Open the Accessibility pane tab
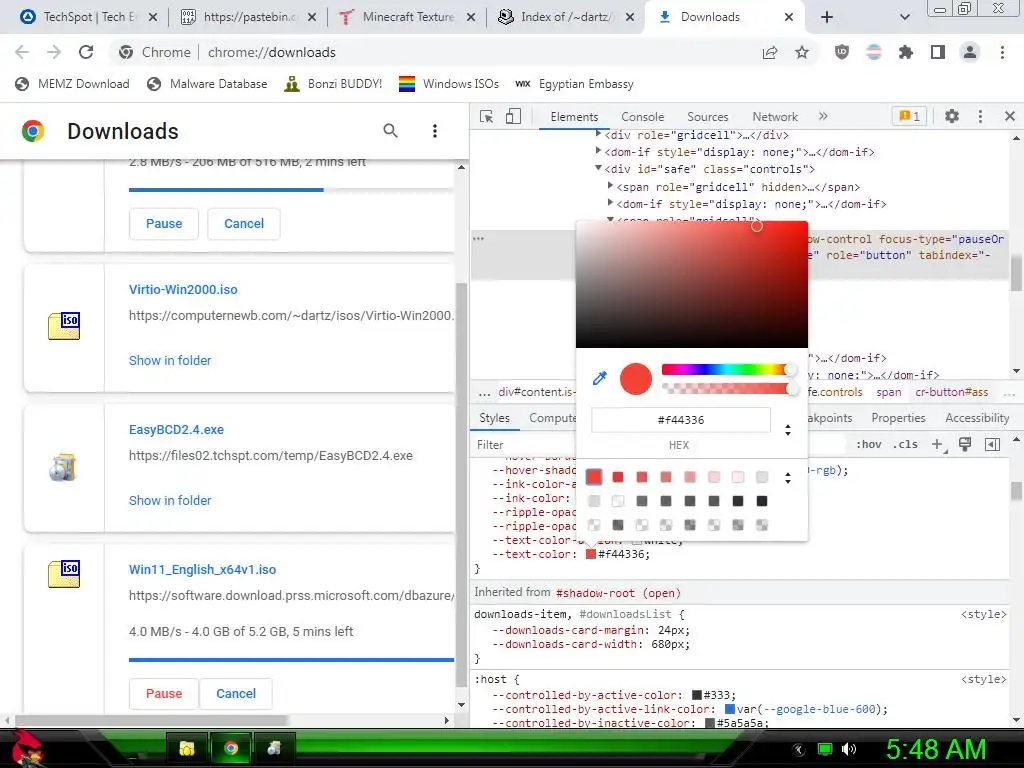This screenshot has width=1024, height=768. 977,418
